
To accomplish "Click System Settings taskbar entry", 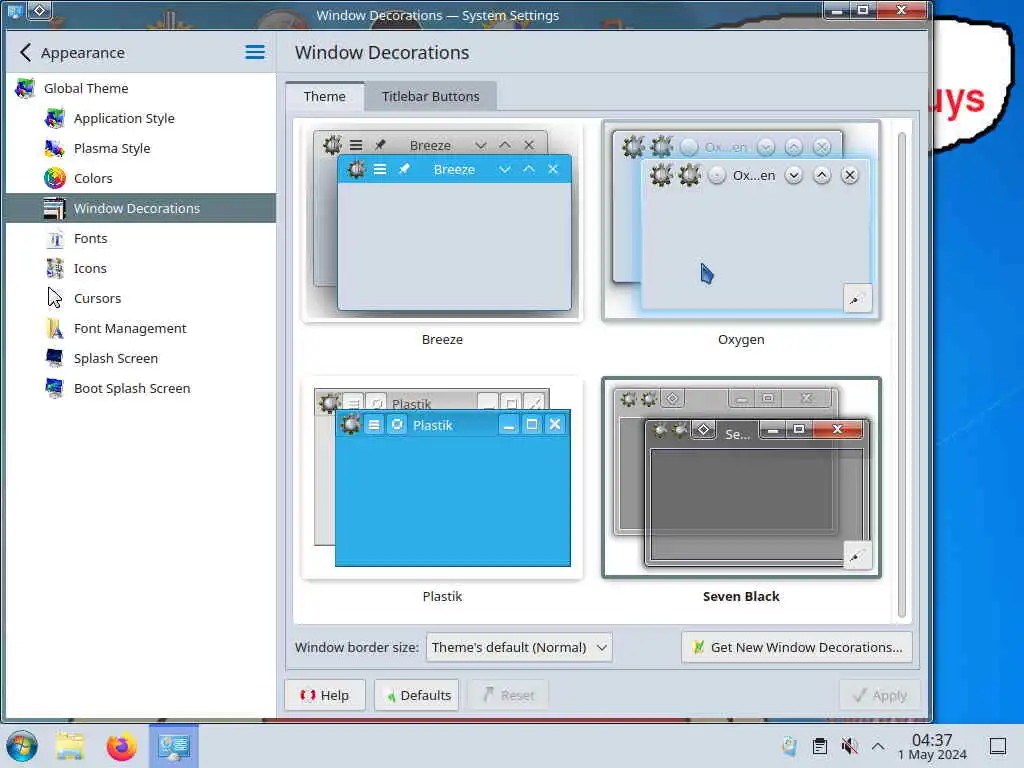I will point(174,746).
